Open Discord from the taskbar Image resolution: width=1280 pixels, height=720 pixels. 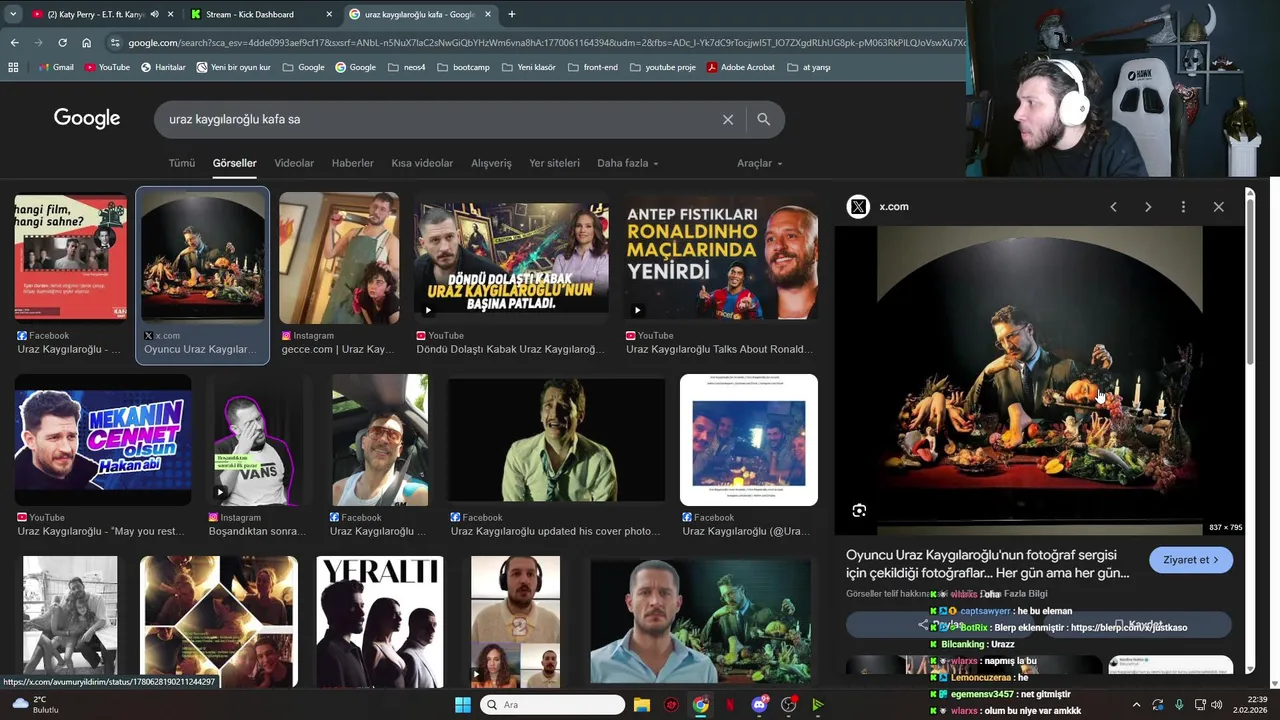click(760, 705)
